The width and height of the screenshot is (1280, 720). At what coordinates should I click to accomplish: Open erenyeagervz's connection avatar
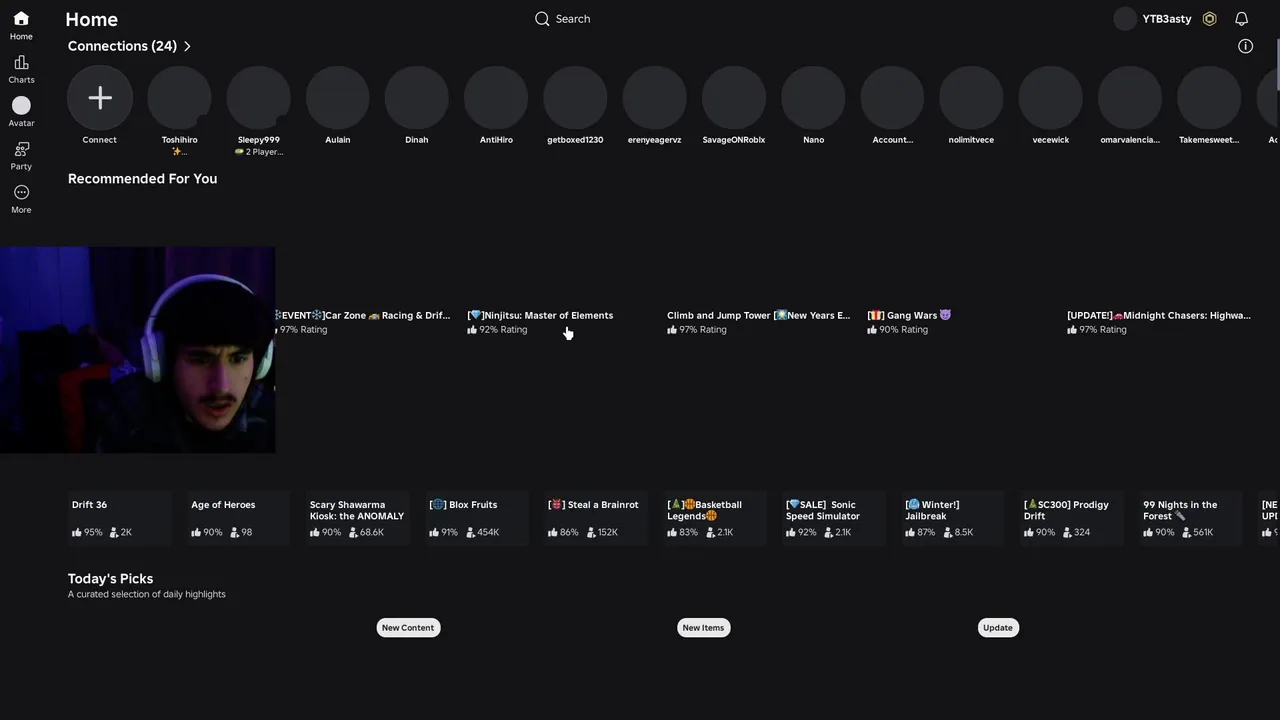655,98
